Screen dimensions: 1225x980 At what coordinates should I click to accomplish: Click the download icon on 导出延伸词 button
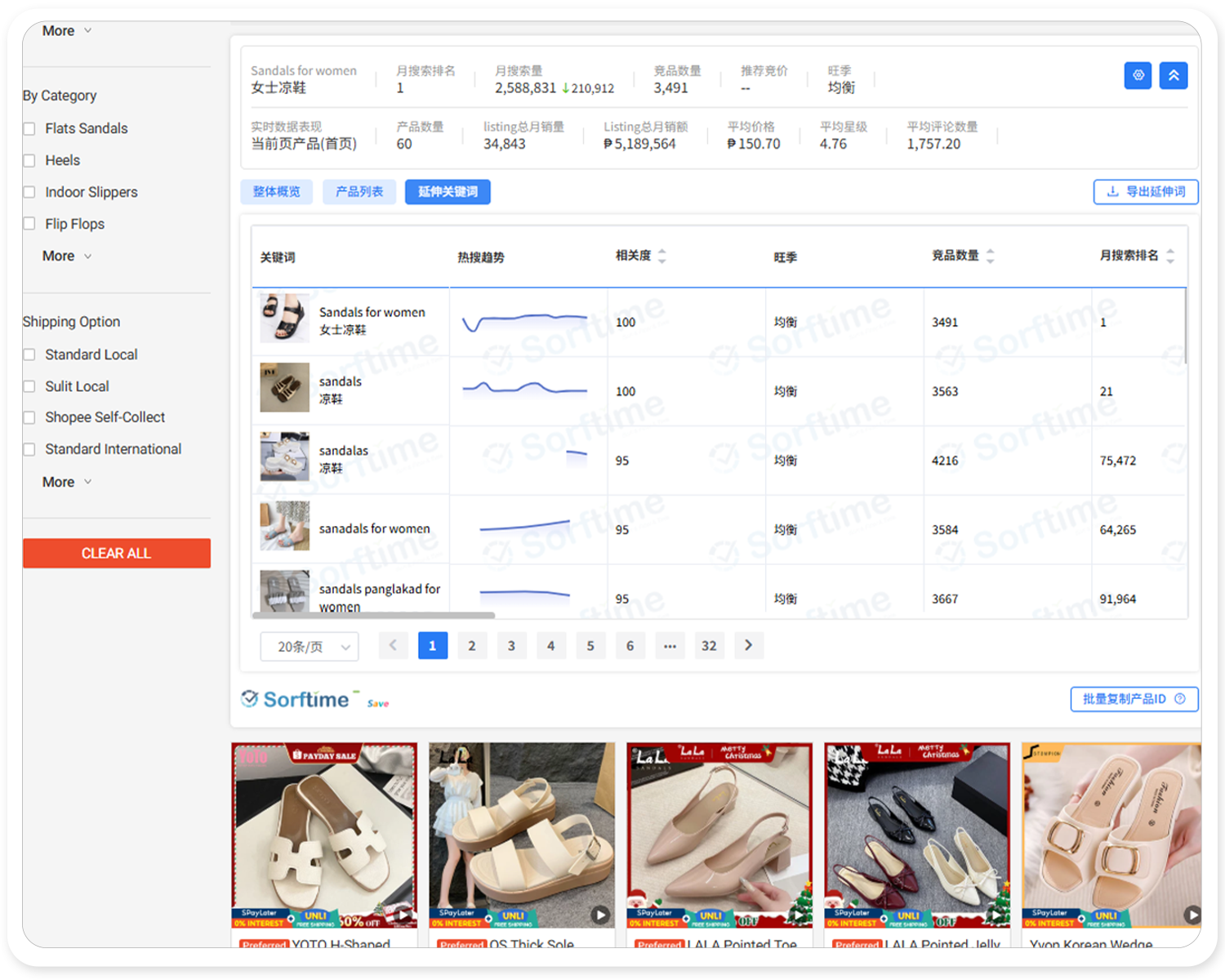click(x=1112, y=192)
